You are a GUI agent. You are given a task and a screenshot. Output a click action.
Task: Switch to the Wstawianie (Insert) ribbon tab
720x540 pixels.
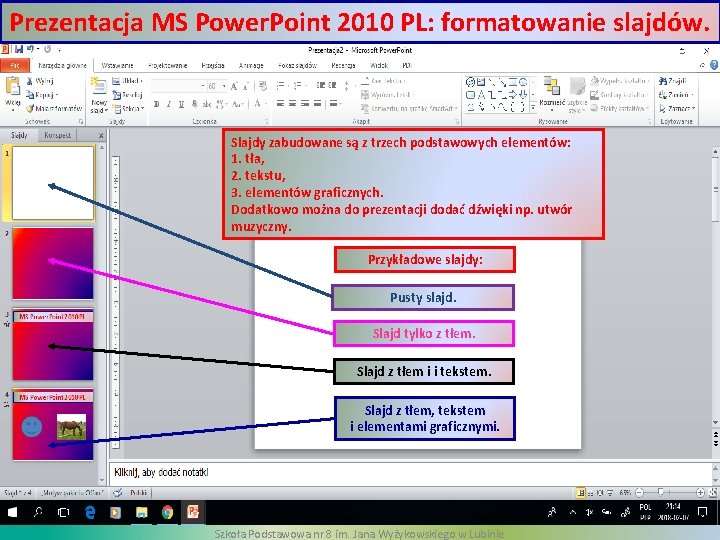[x=118, y=66]
